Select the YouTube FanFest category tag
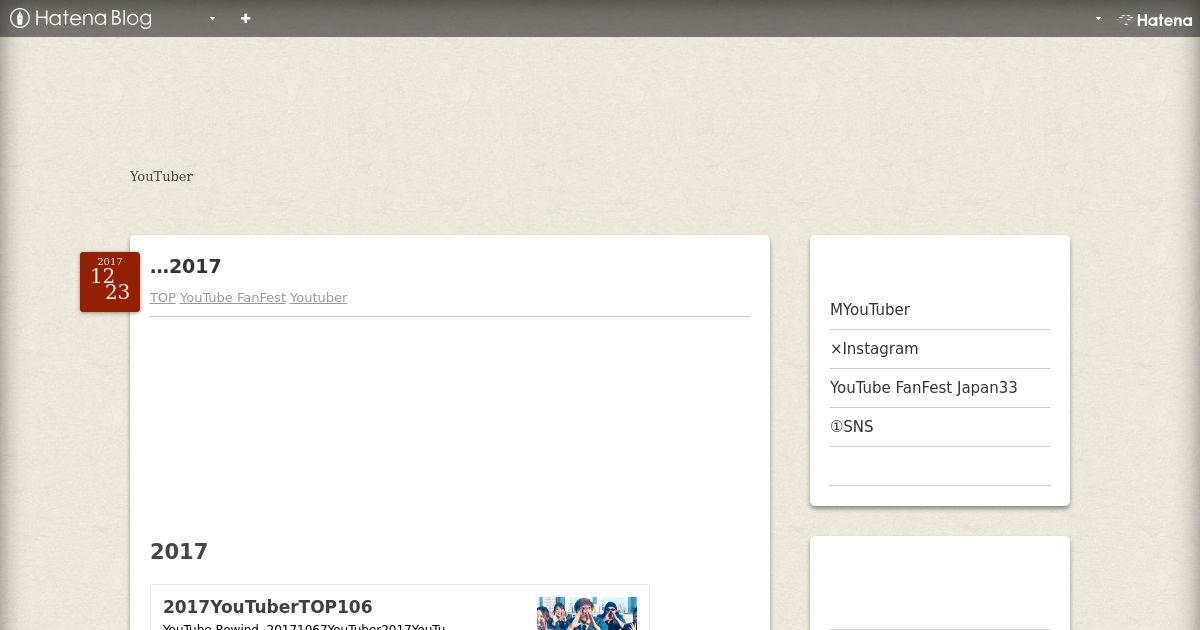Viewport: 1200px width, 630px height. (x=233, y=298)
